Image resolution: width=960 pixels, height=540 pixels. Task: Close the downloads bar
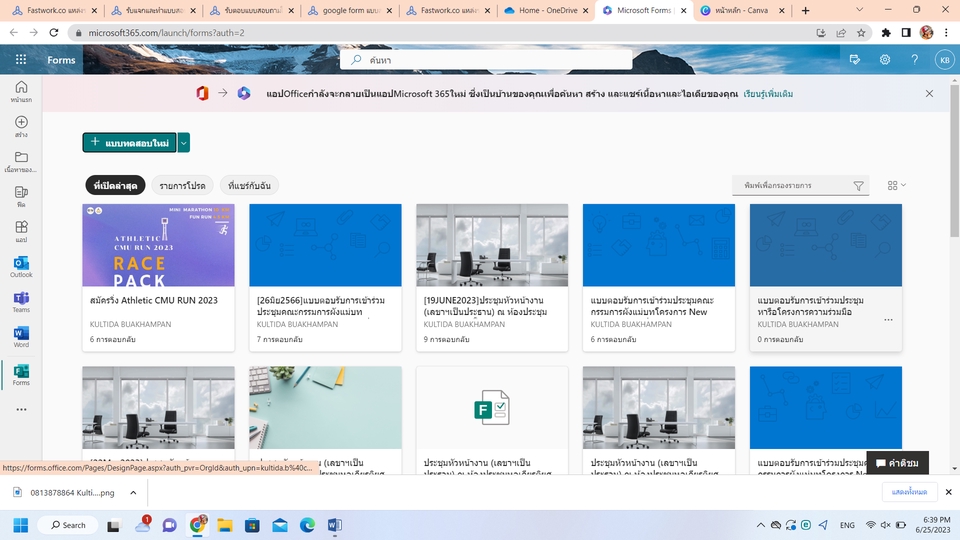[x=948, y=492]
